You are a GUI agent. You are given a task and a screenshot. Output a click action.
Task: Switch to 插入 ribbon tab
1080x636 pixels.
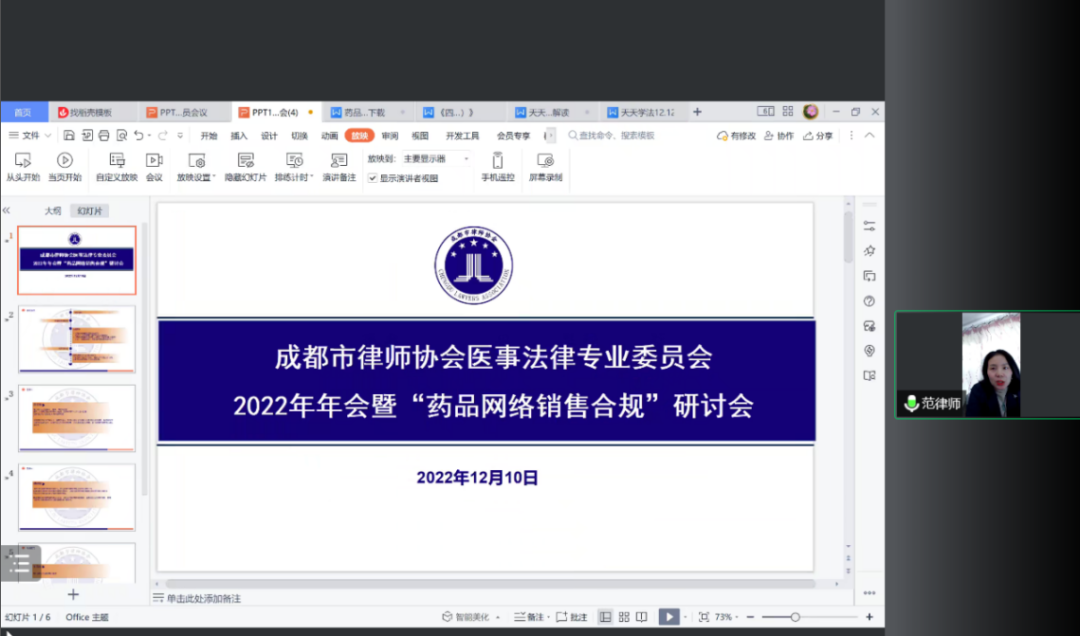click(238, 136)
